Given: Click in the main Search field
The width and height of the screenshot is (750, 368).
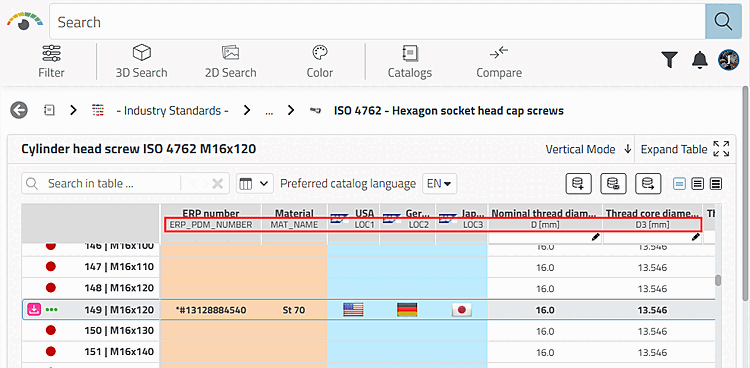Looking at the screenshot, I should (377, 22).
